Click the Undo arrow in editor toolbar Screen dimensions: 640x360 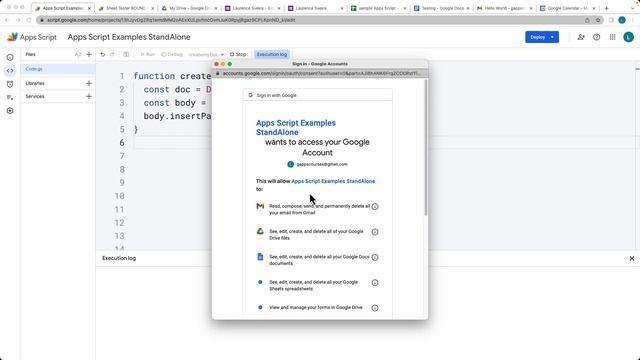tap(102, 54)
